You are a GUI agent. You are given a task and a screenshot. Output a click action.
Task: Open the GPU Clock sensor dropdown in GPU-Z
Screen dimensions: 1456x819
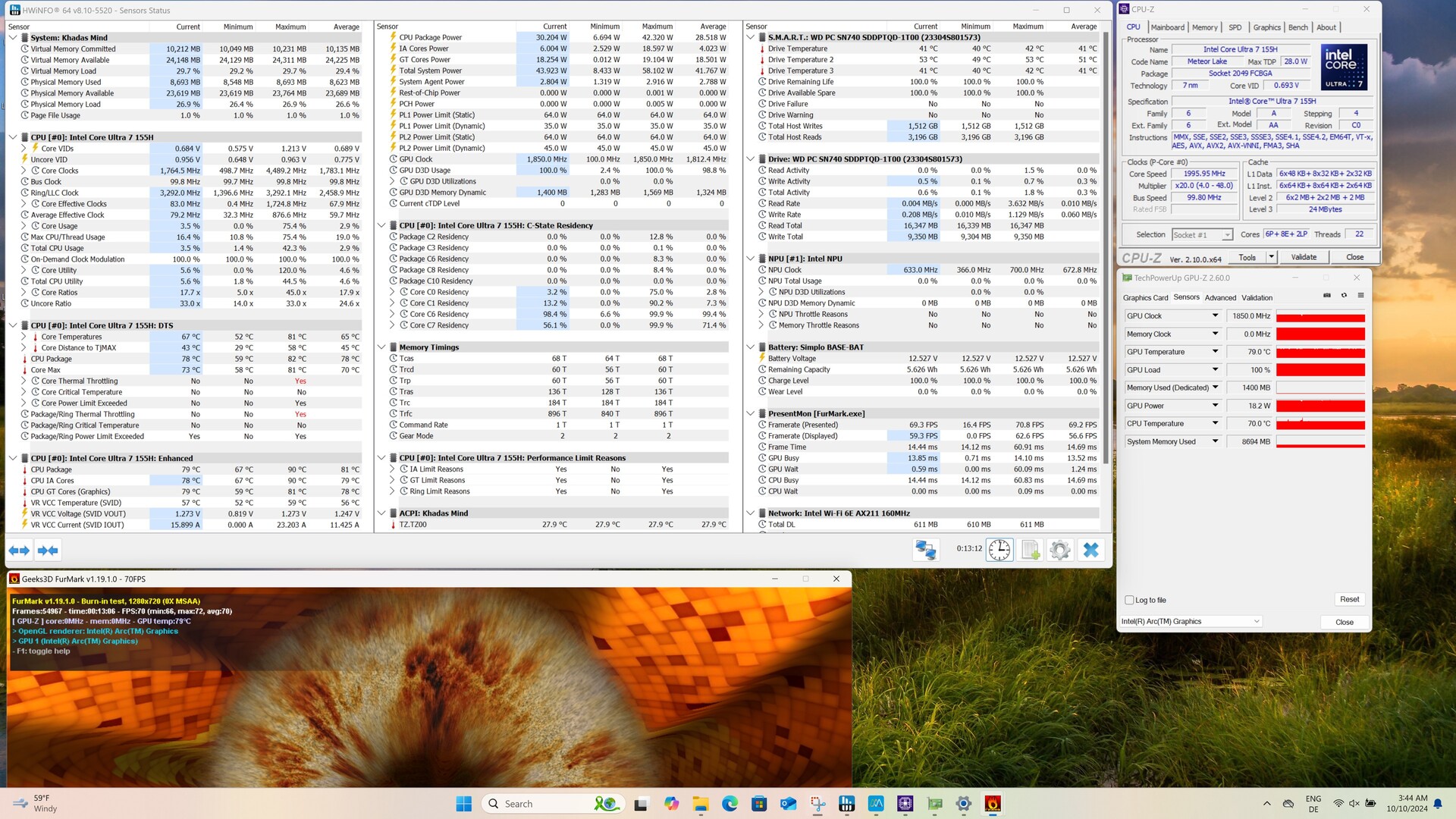coord(1215,315)
